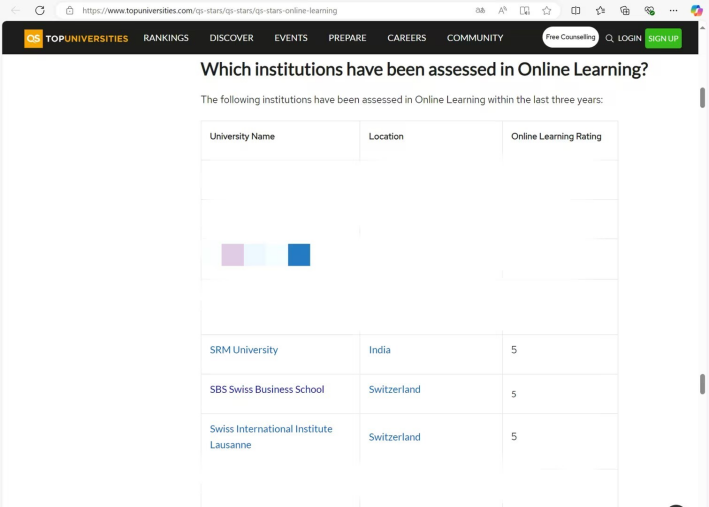
Task: Open site search magnifier icon
Action: [610, 38]
